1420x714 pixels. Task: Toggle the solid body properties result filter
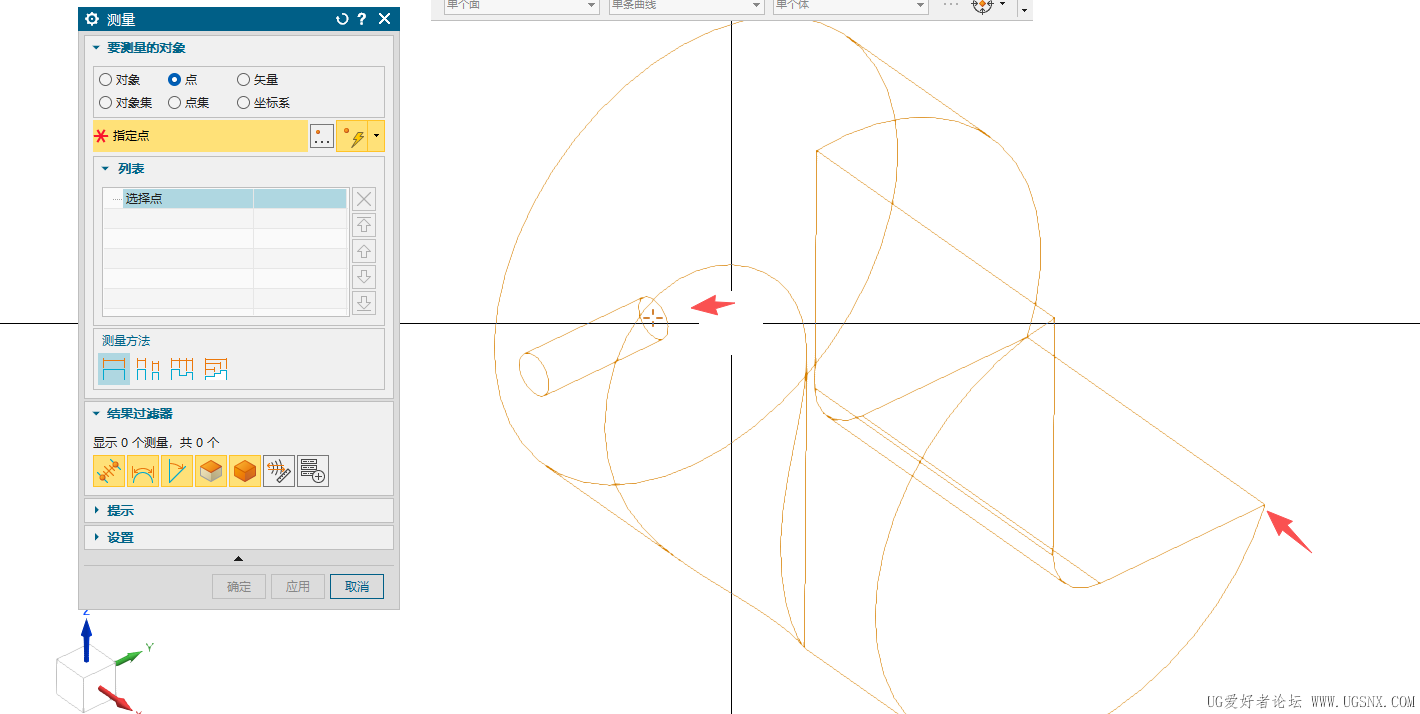tap(245, 471)
